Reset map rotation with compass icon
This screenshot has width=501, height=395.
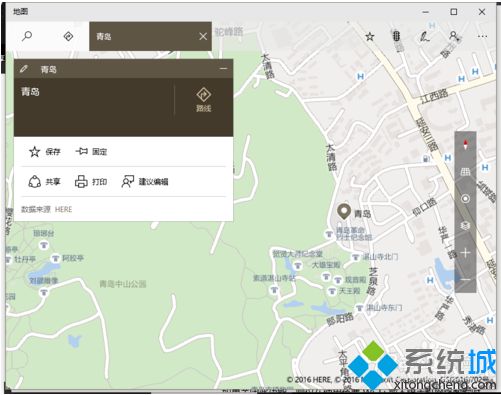click(465, 145)
